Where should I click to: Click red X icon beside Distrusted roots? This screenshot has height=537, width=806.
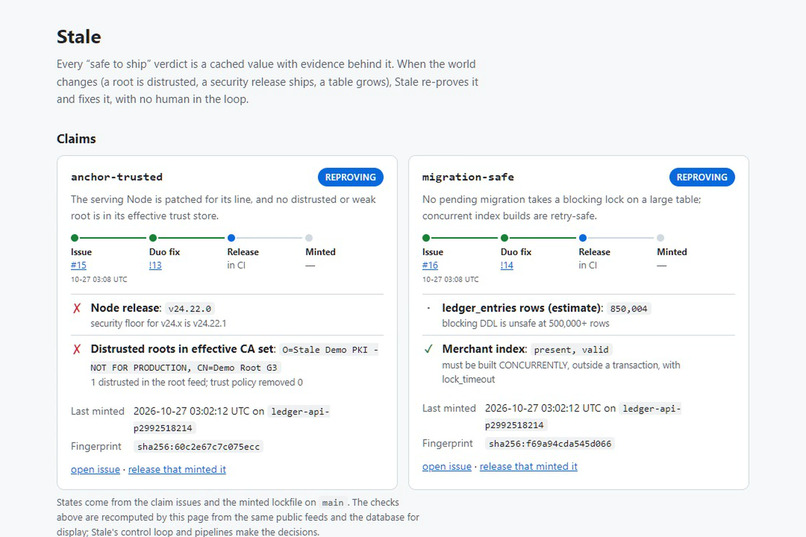tap(77, 349)
